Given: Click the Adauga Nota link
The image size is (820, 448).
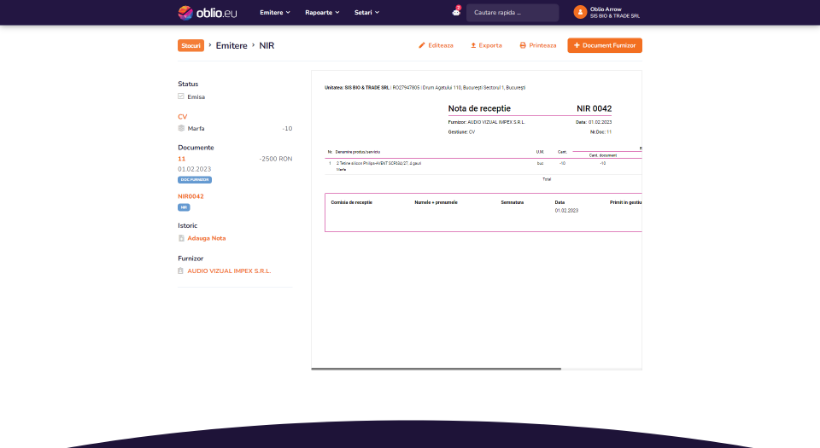Looking at the screenshot, I should pos(207,238).
